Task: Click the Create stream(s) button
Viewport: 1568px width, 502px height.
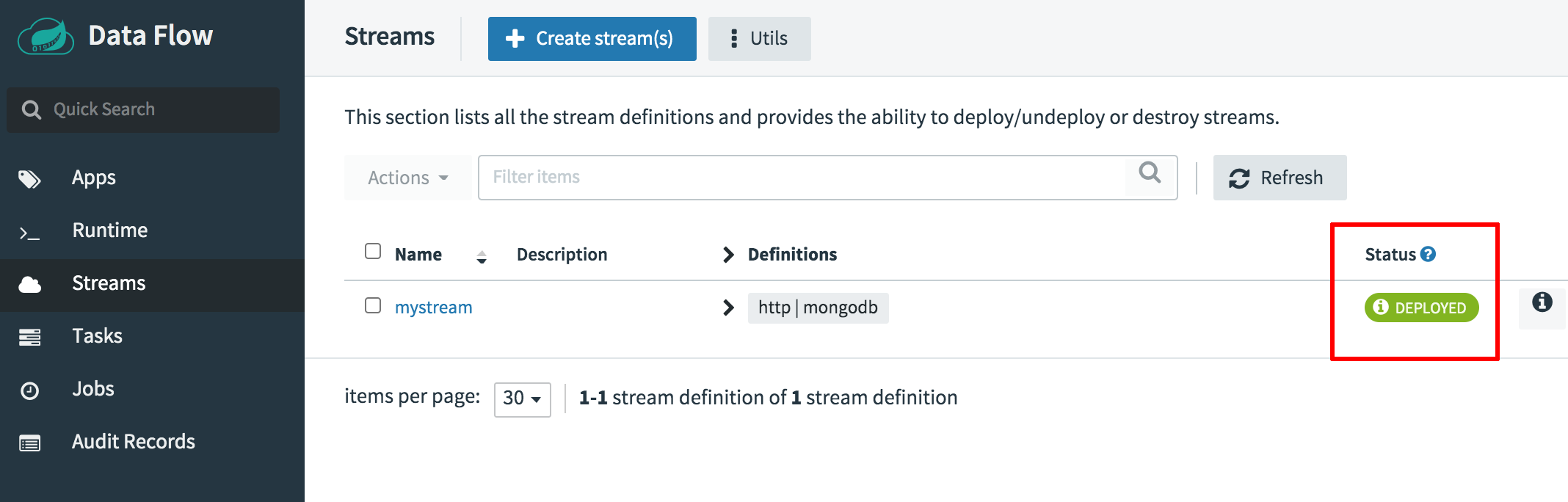Action: tap(592, 39)
